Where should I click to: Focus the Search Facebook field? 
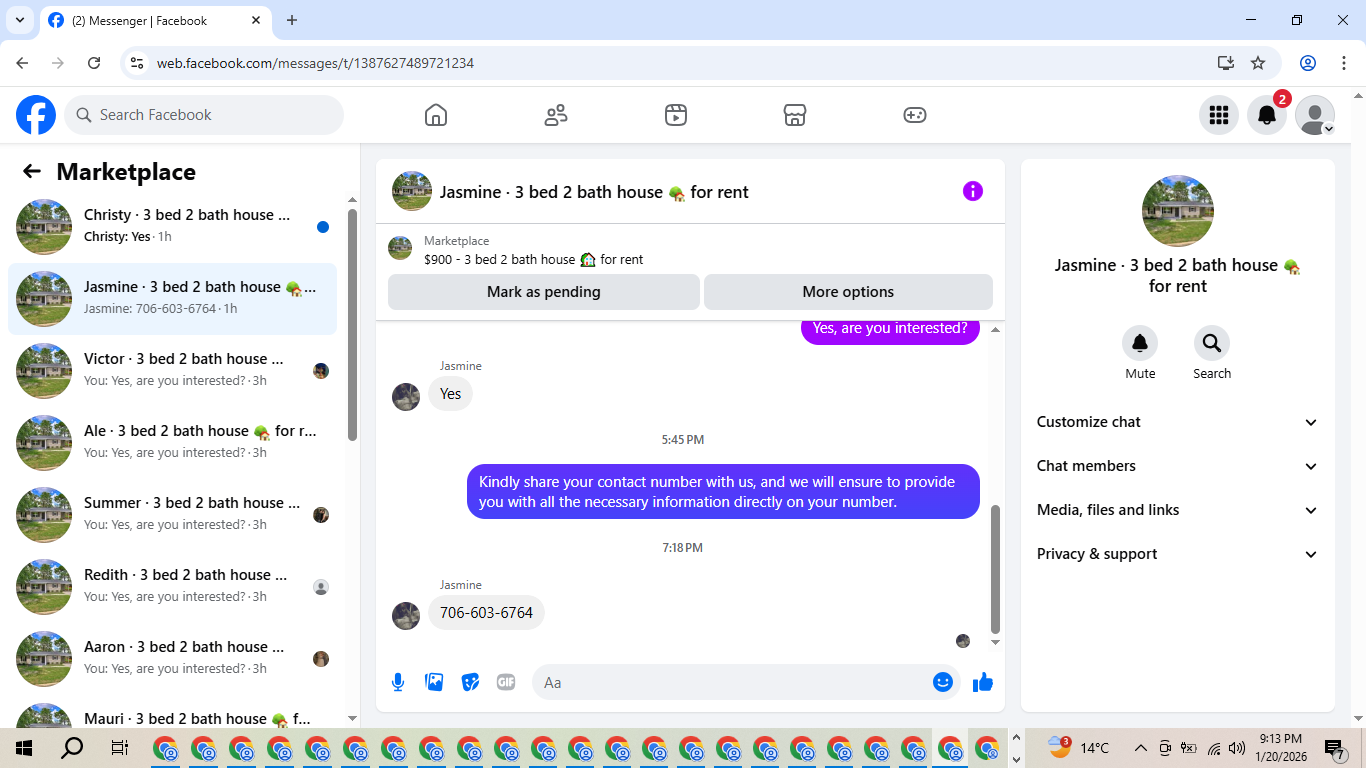click(x=204, y=115)
